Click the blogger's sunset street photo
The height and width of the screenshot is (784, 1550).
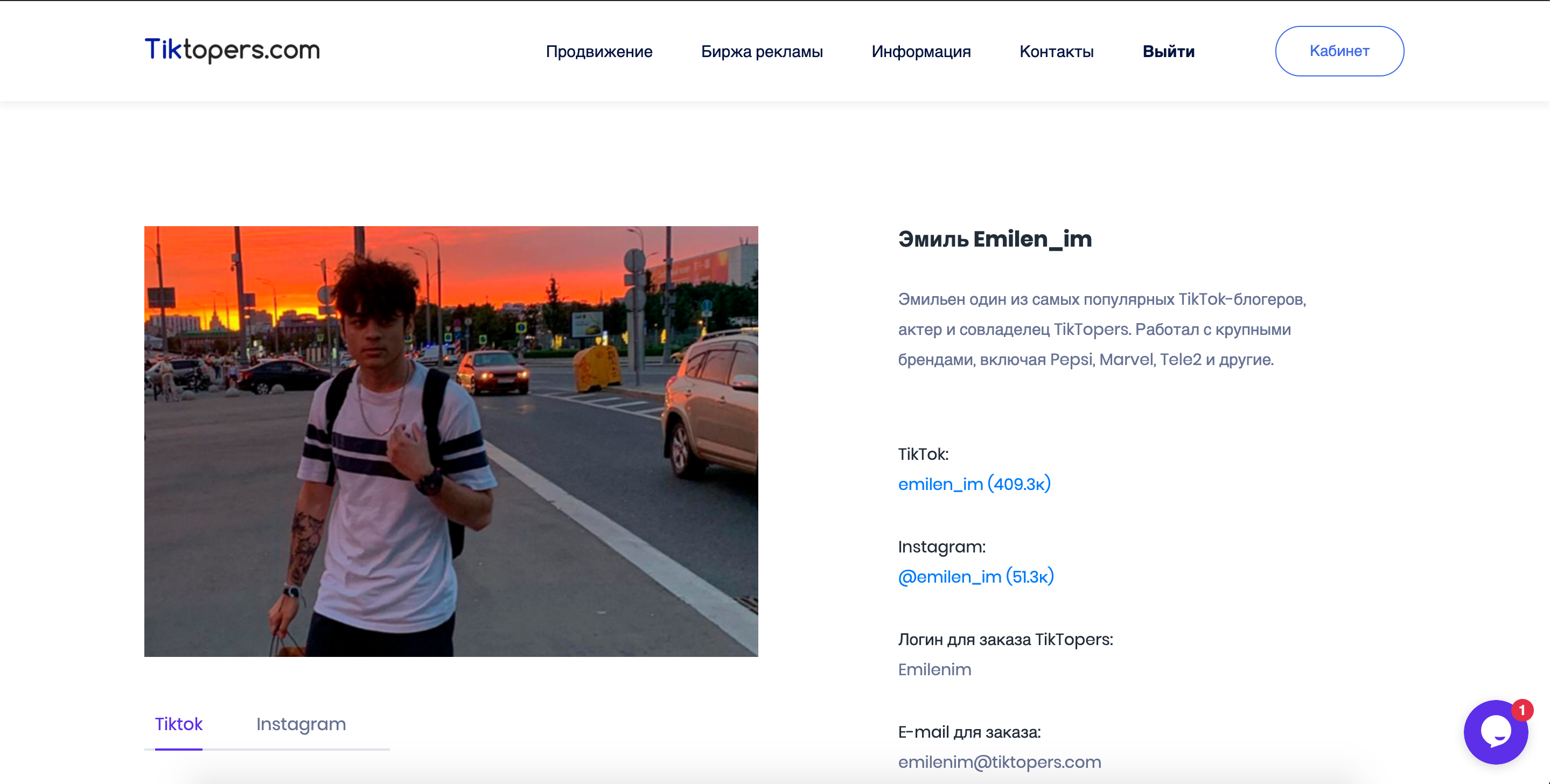[451, 441]
